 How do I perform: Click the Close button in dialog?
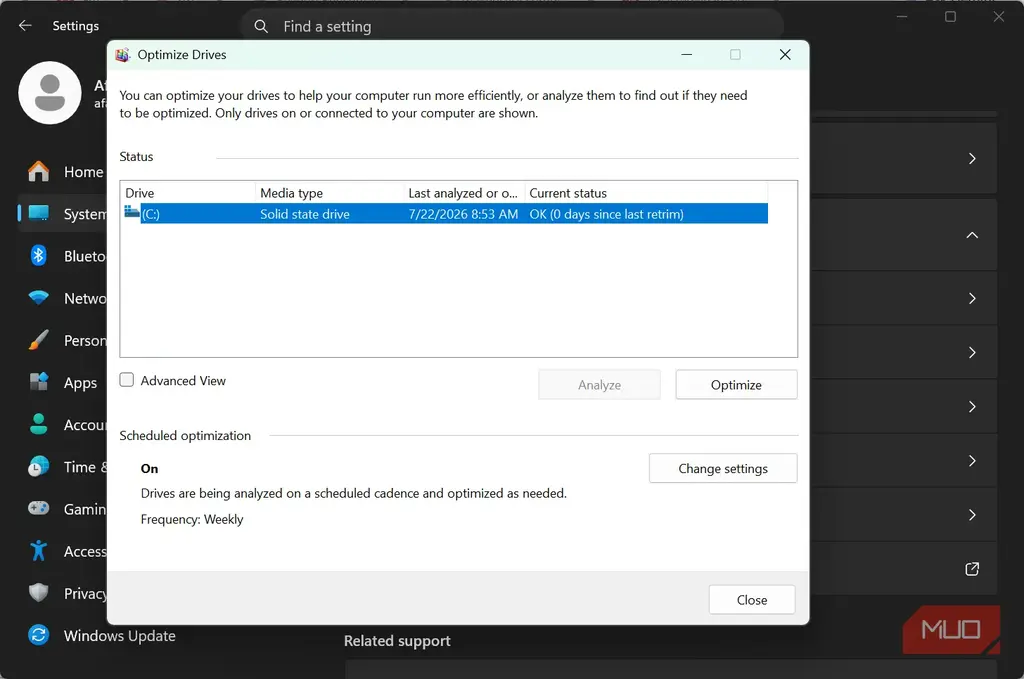click(752, 599)
